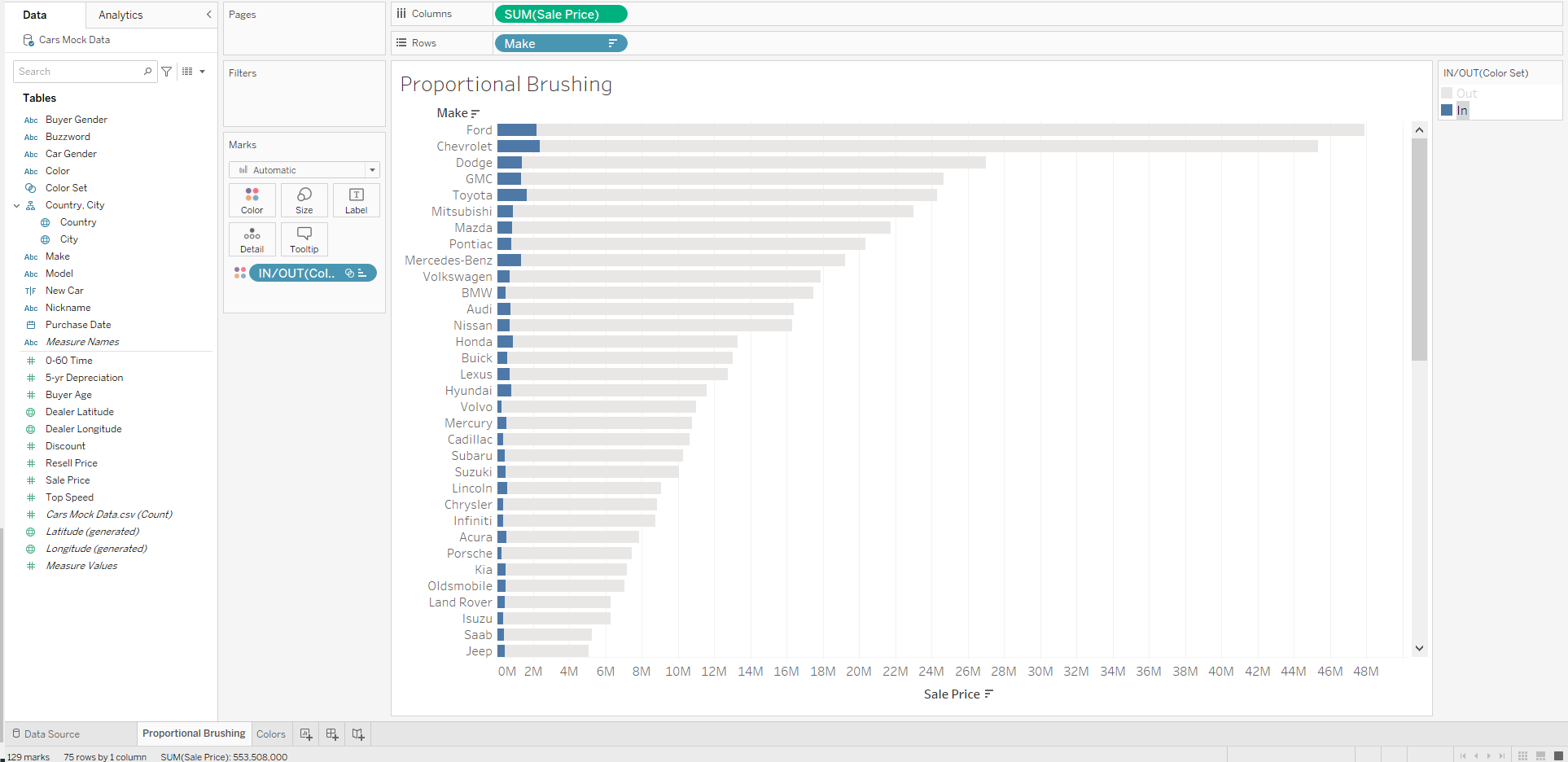Select the Buzzword field
The image size is (1568, 762).
68,137
